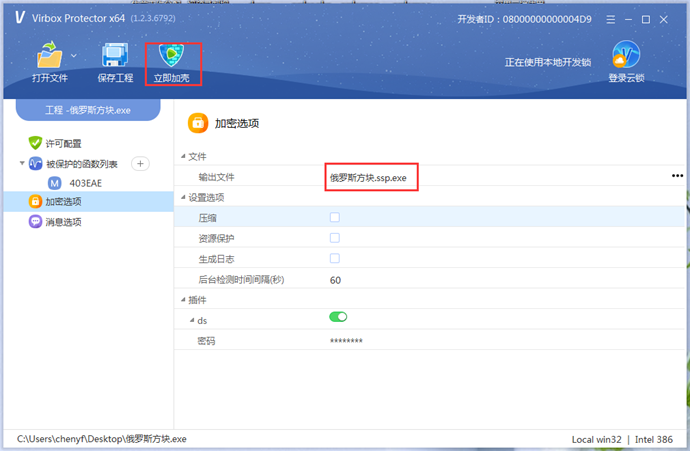Click the 开发者ID text in title bar
The height and width of the screenshot is (451, 690).
524,19
